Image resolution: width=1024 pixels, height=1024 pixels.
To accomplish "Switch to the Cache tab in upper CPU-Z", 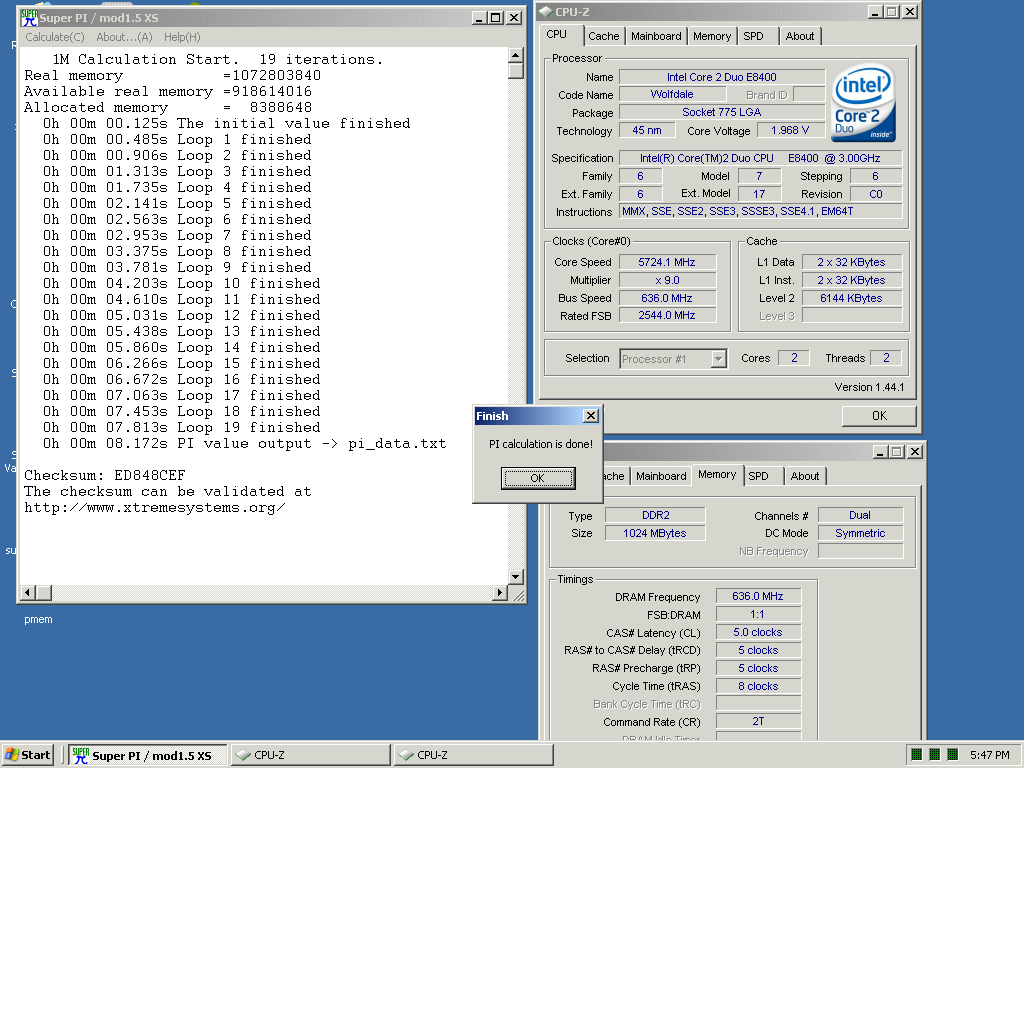I will (x=603, y=37).
